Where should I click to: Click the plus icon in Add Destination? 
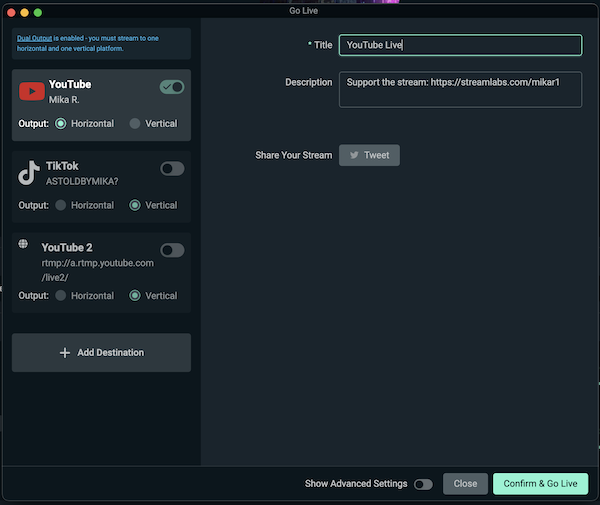pos(65,353)
